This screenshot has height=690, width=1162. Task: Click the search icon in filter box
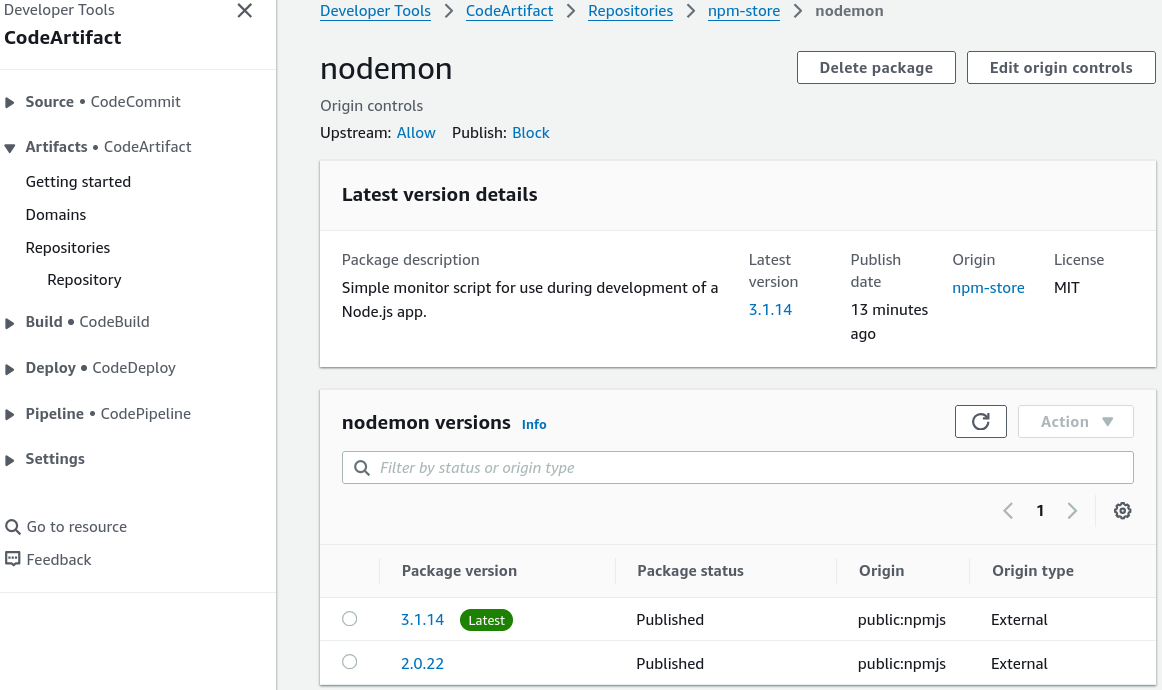click(x=362, y=468)
